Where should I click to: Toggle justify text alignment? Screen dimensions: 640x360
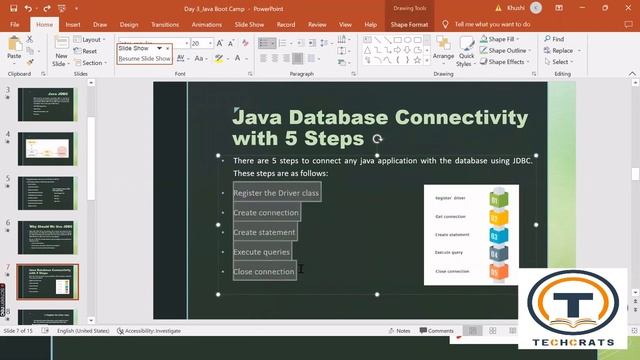(298, 59)
